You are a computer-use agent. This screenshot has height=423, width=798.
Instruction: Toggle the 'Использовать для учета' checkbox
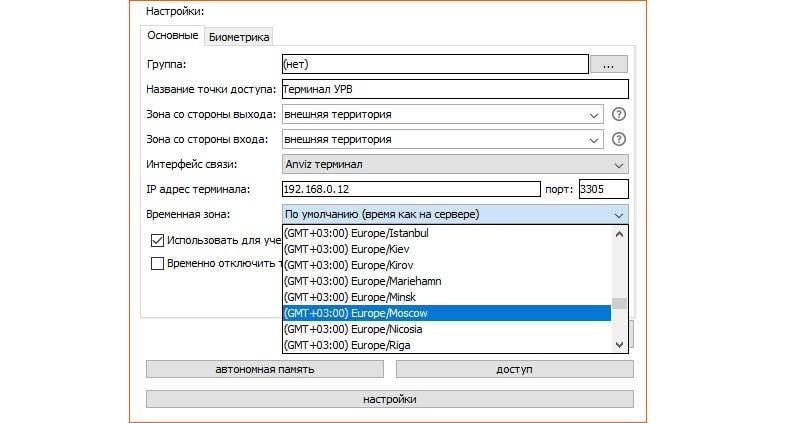pyautogui.click(x=157, y=240)
